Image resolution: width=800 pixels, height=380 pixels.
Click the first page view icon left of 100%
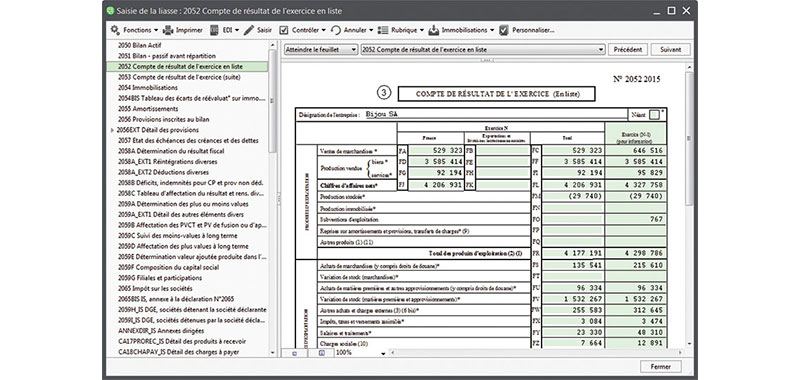(x=295, y=353)
